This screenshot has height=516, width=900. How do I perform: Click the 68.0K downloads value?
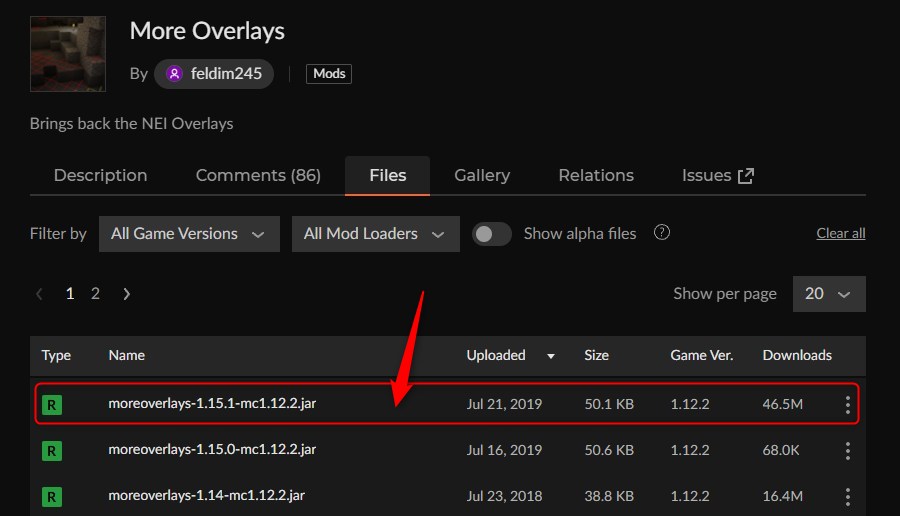tap(781, 450)
